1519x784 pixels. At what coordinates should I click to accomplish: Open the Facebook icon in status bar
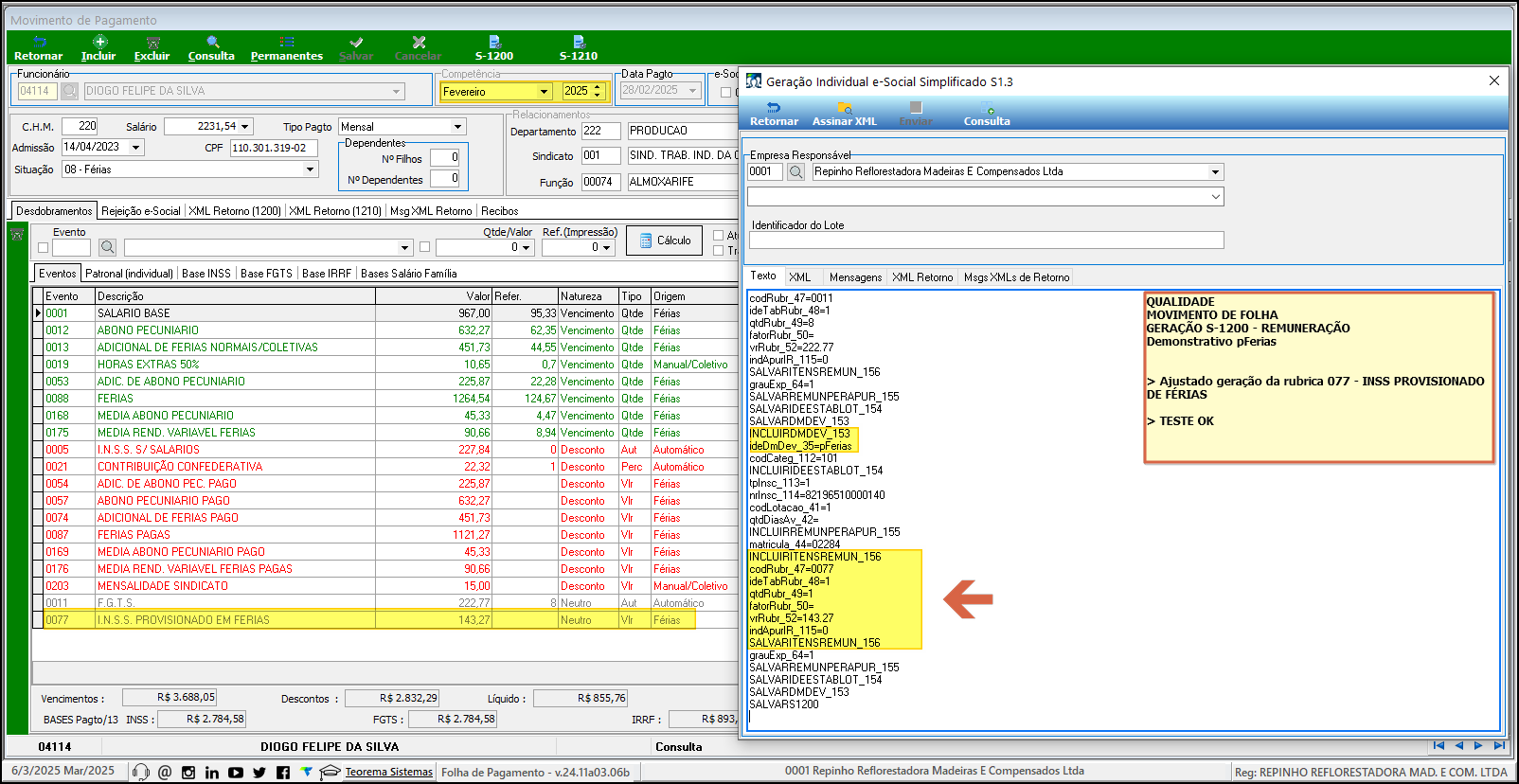(283, 773)
